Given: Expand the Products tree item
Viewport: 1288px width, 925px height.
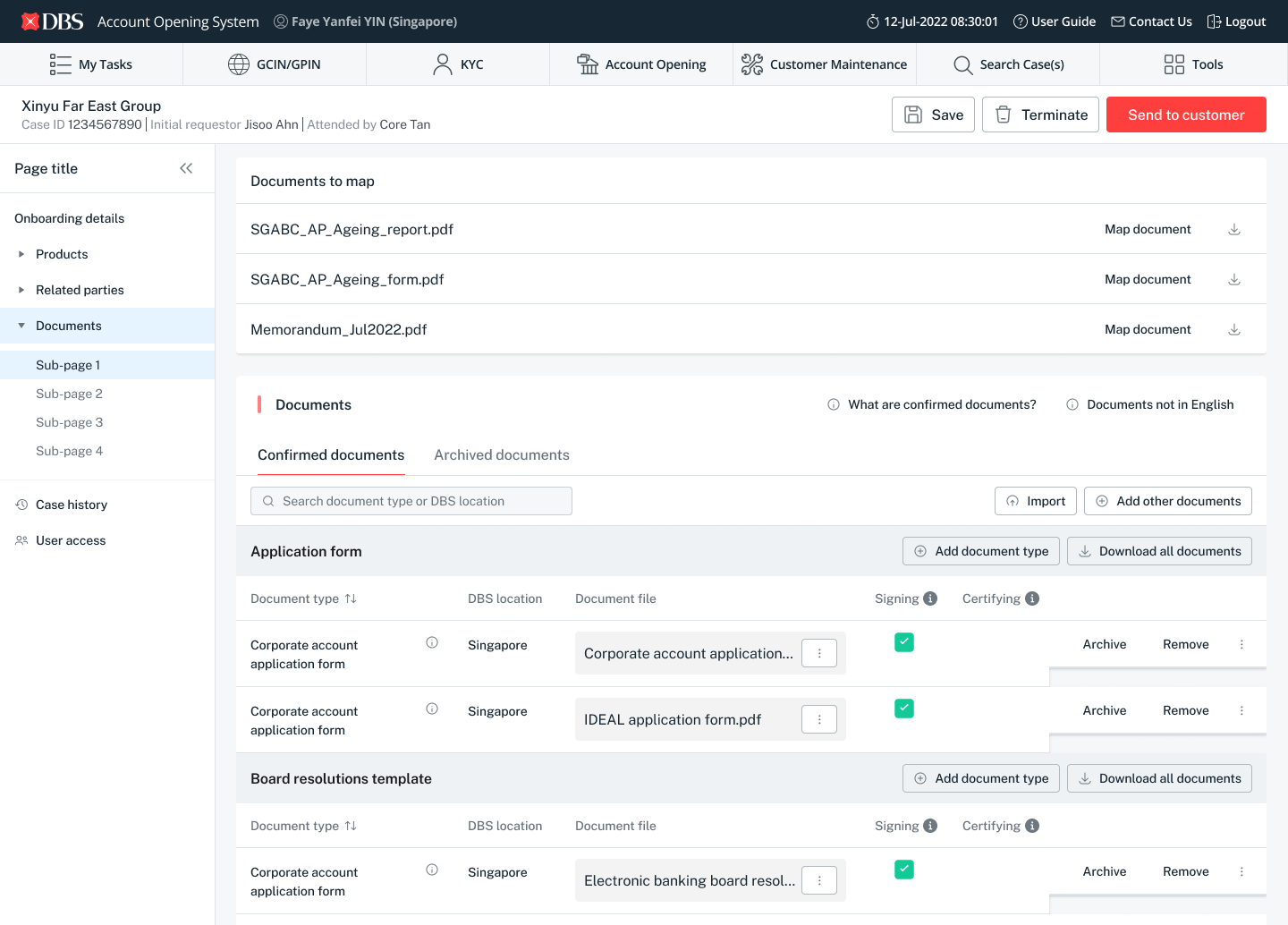Looking at the screenshot, I should point(21,254).
